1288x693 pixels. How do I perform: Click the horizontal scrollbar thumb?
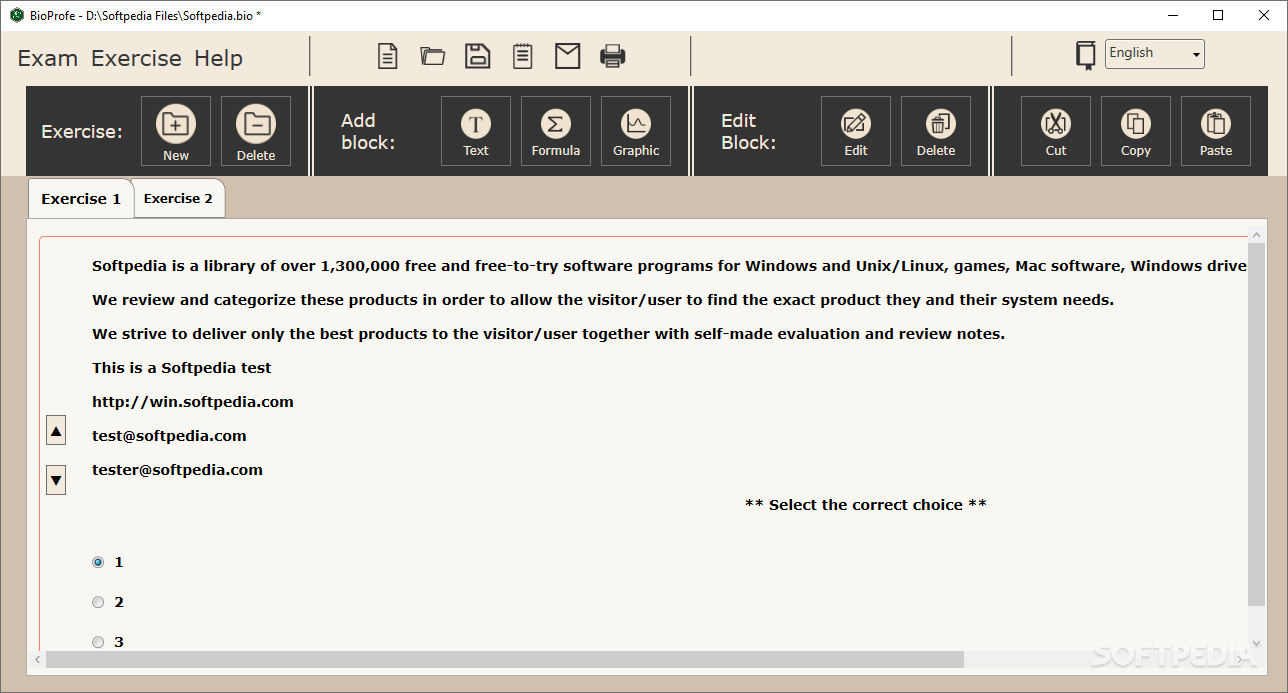coord(505,660)
